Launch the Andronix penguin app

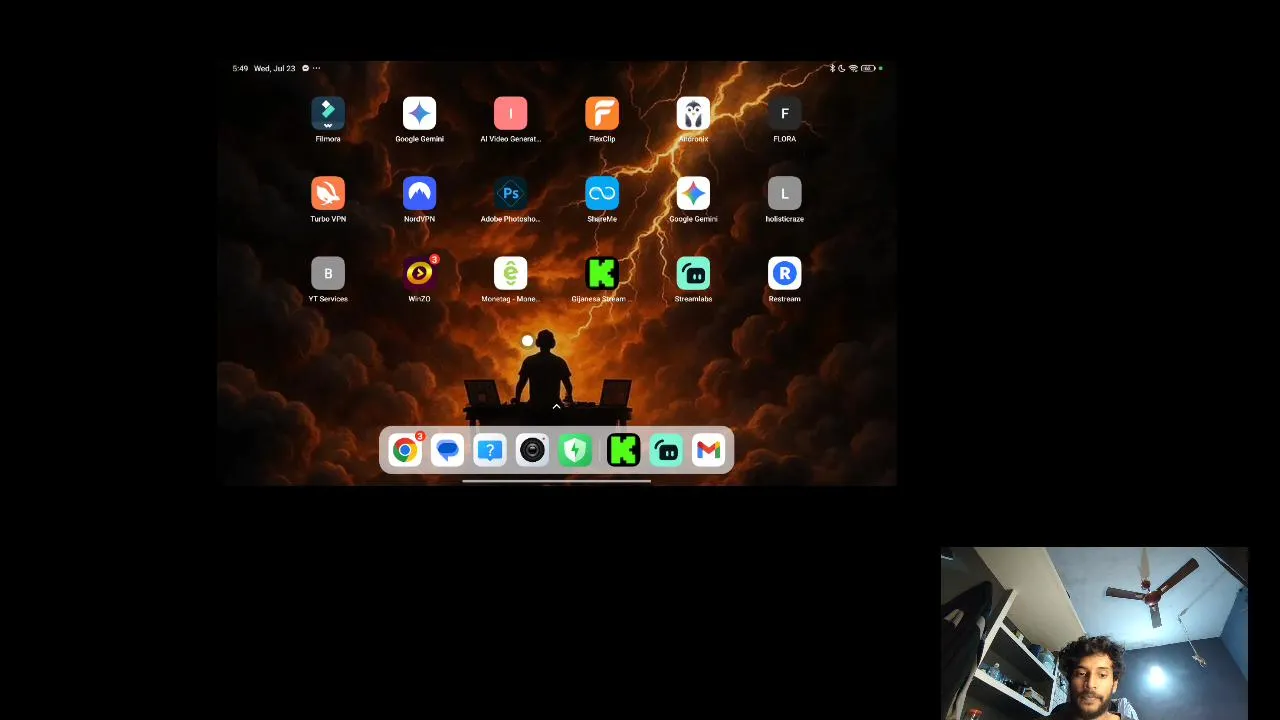(x=693, y=113)
